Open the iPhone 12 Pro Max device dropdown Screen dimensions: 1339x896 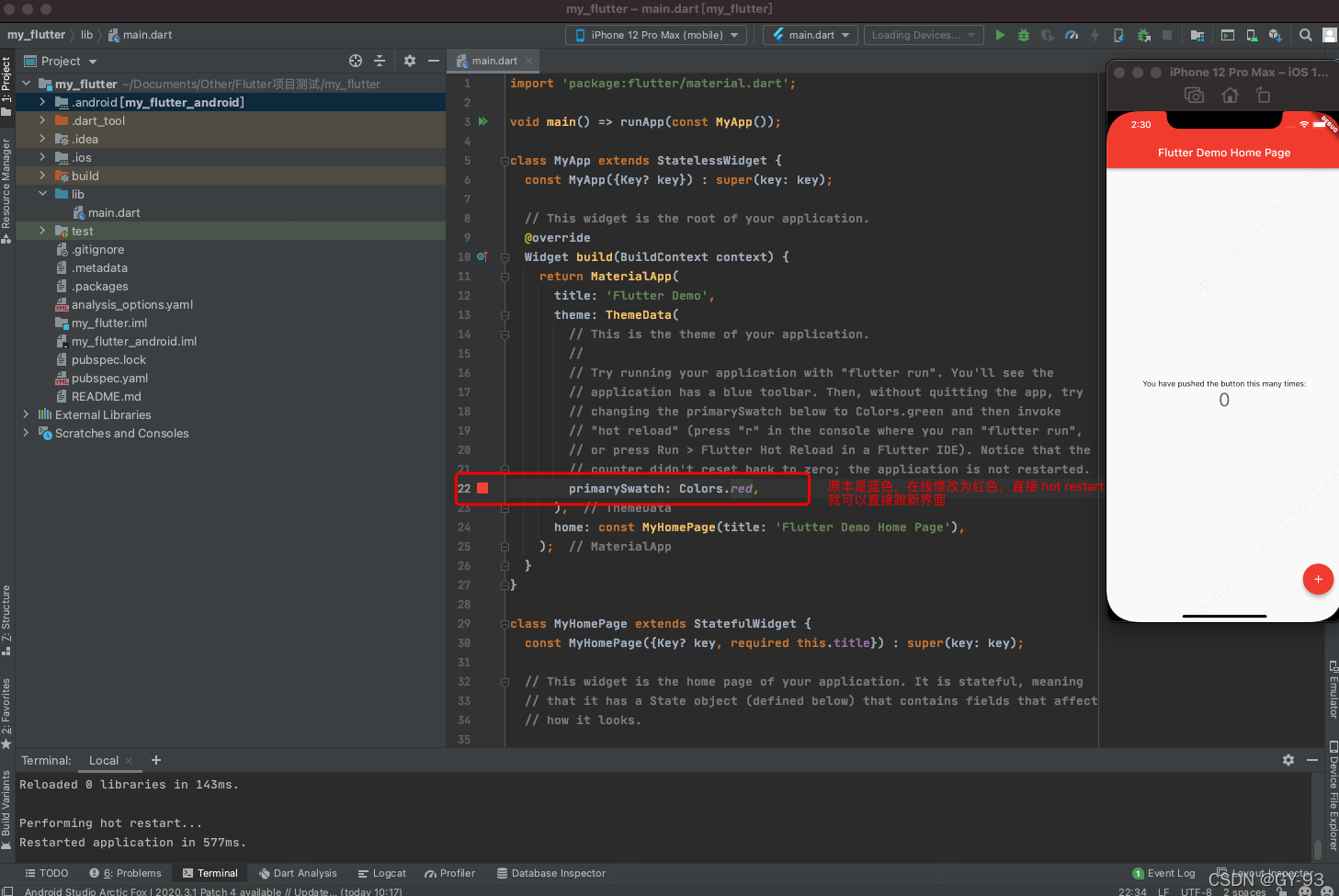[658, 35]
